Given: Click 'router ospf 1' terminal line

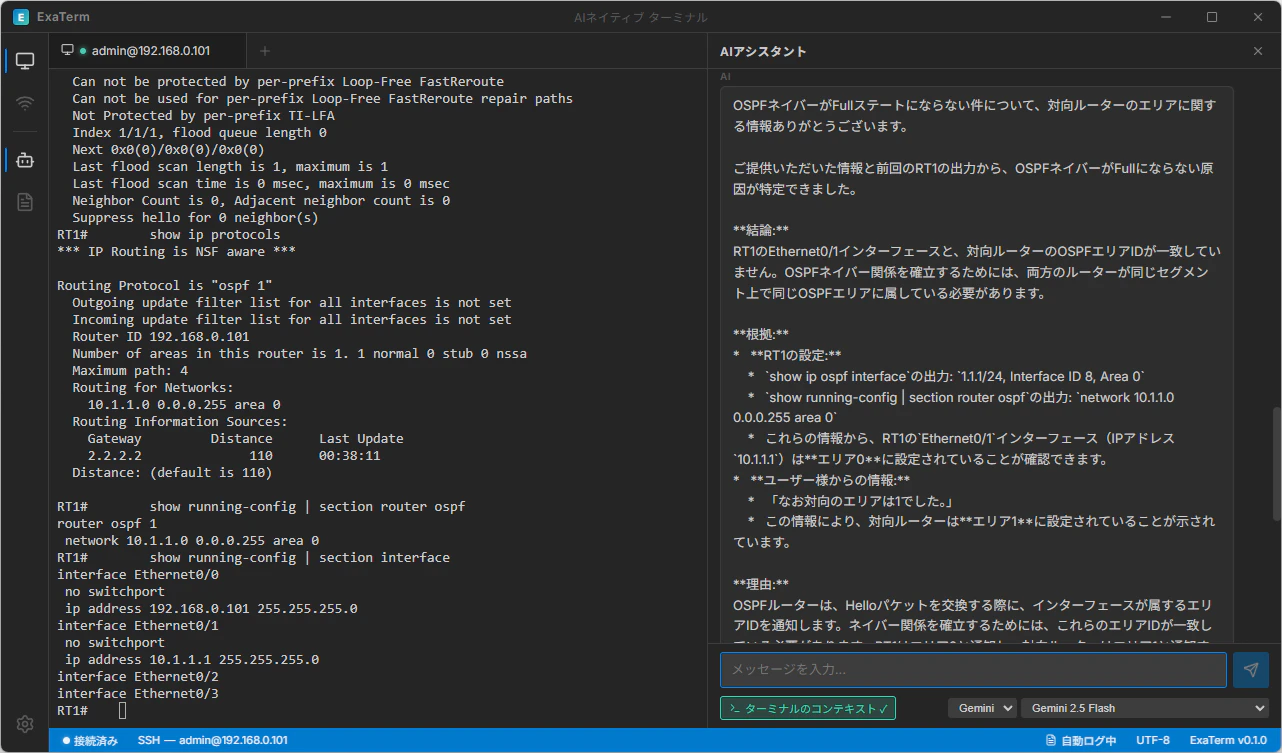Looking at the screenshot, I should (107, 523).
